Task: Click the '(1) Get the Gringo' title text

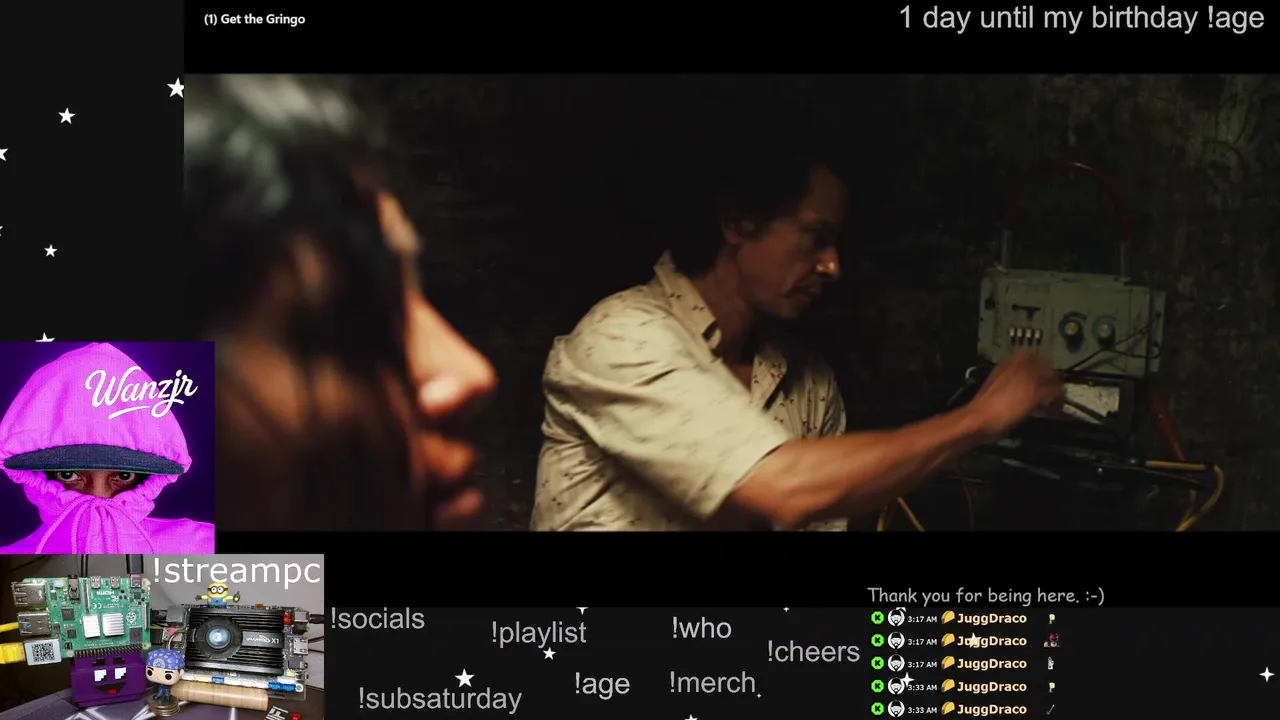Action: pyautogui.click(x=254, y=19)
